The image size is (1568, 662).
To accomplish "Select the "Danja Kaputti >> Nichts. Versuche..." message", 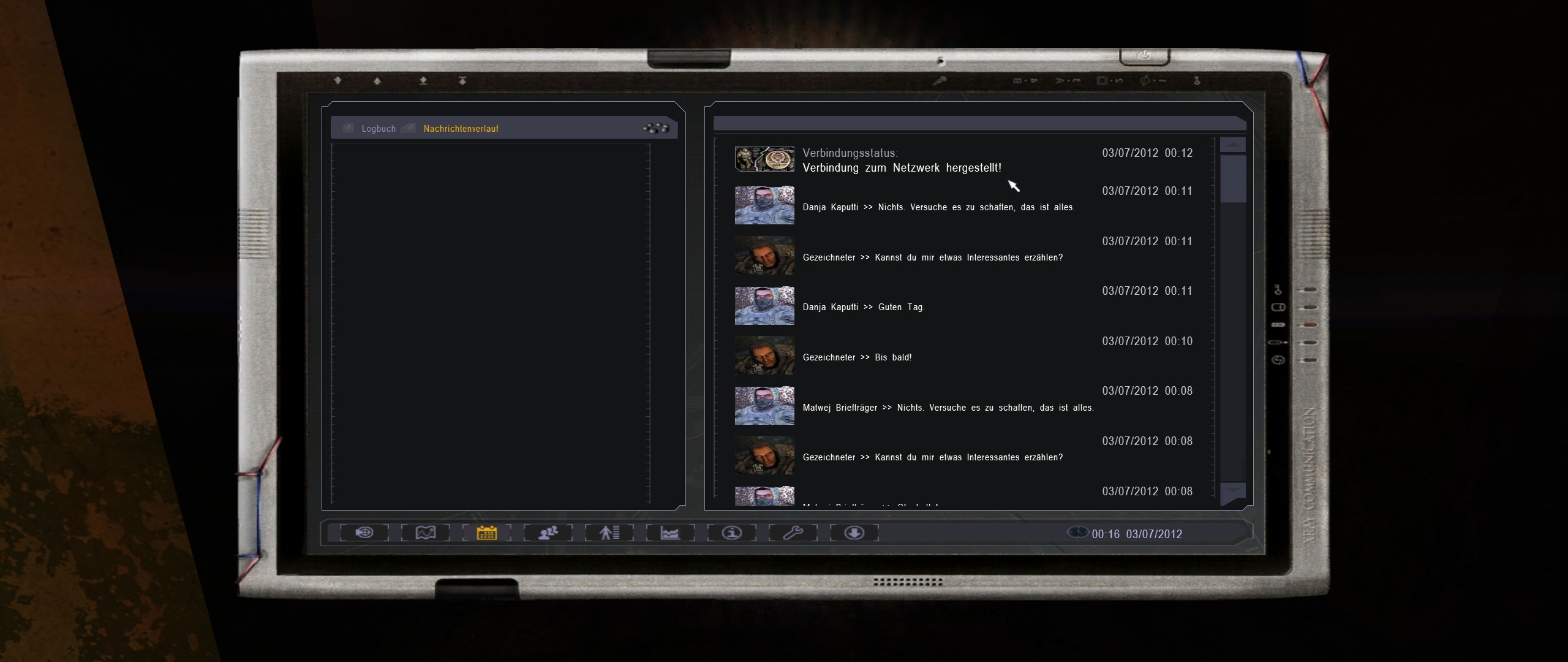I will coord(939,207).
